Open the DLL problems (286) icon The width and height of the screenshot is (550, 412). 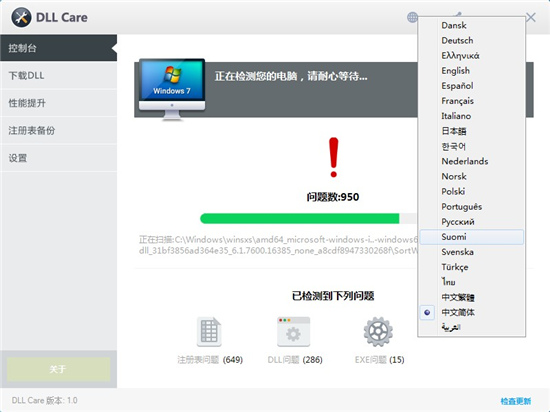pos(294,331)
